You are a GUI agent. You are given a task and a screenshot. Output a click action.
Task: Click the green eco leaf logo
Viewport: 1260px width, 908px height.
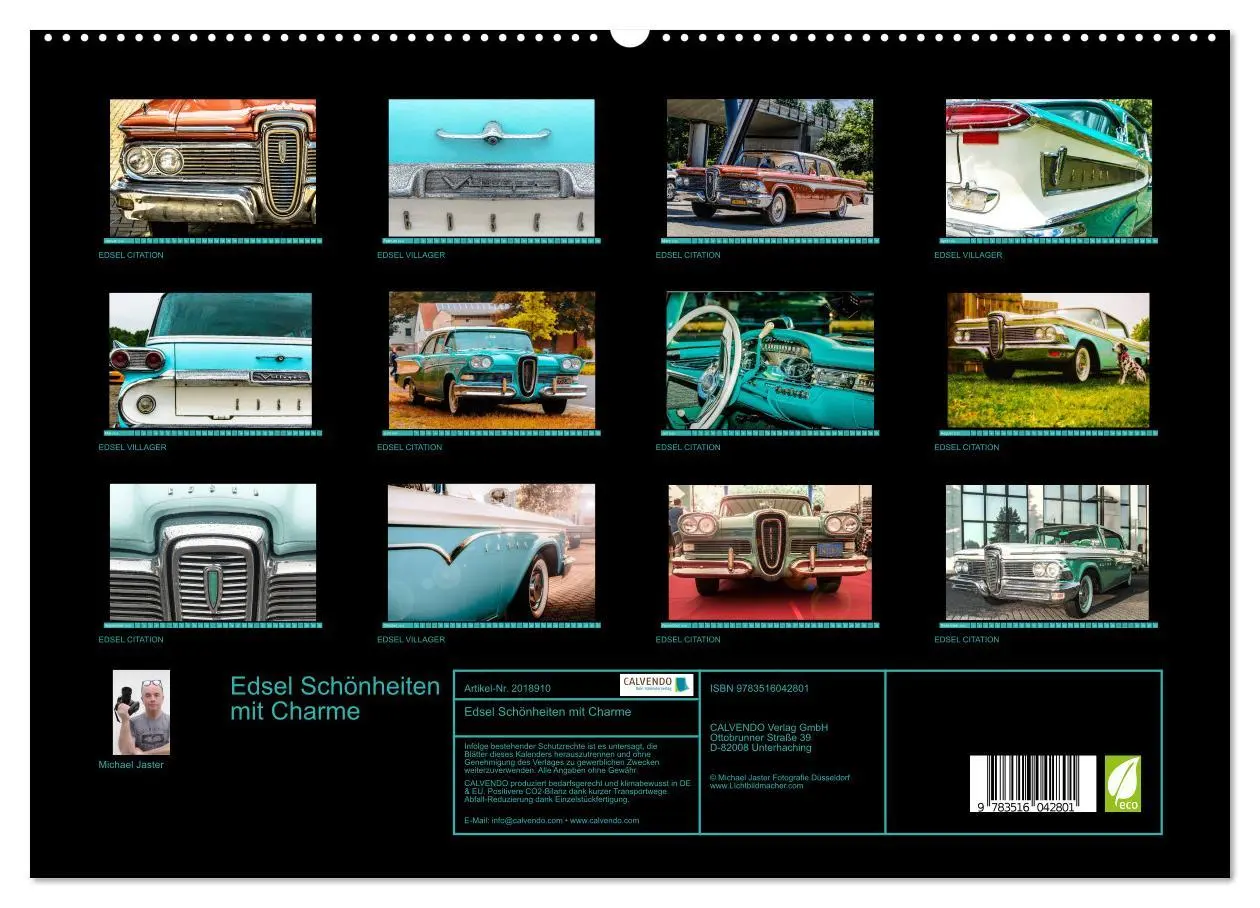[x=1122, y=783]
